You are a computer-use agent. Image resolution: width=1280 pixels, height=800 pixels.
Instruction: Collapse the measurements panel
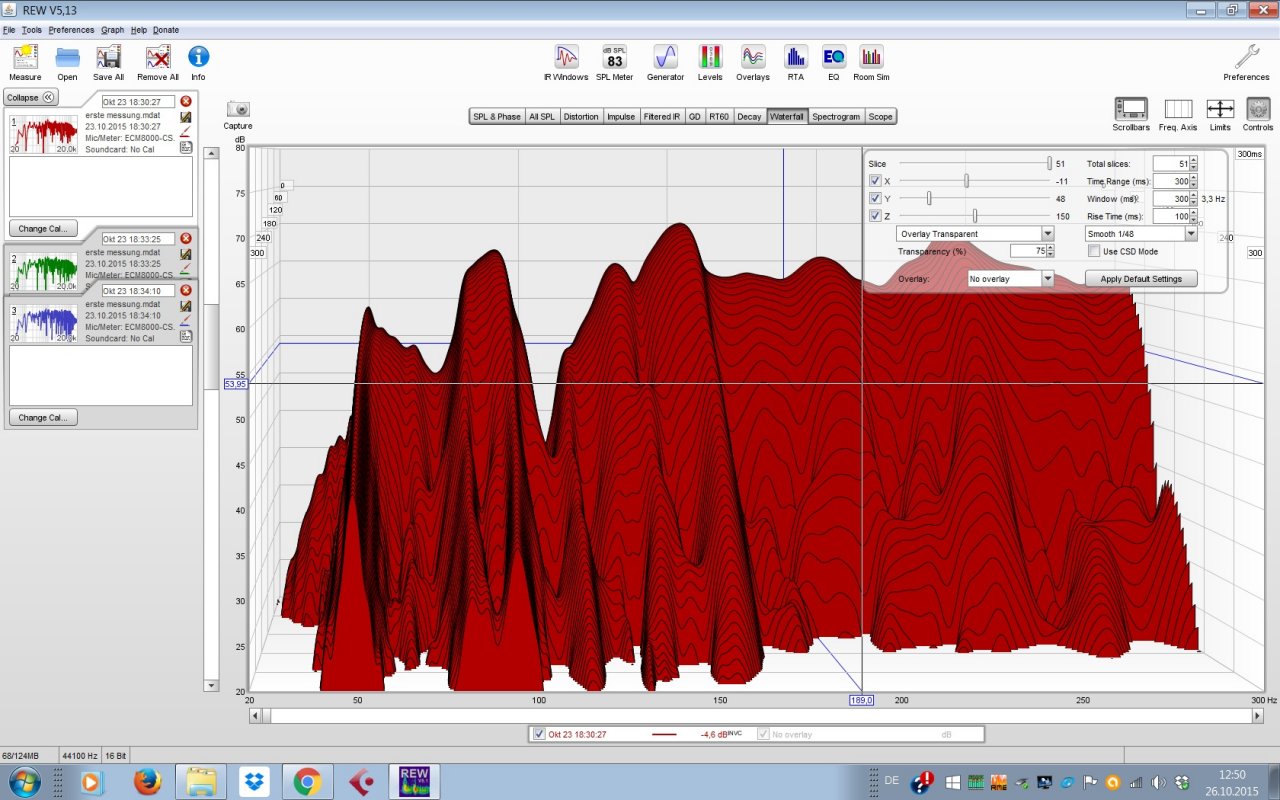point(31,97)
